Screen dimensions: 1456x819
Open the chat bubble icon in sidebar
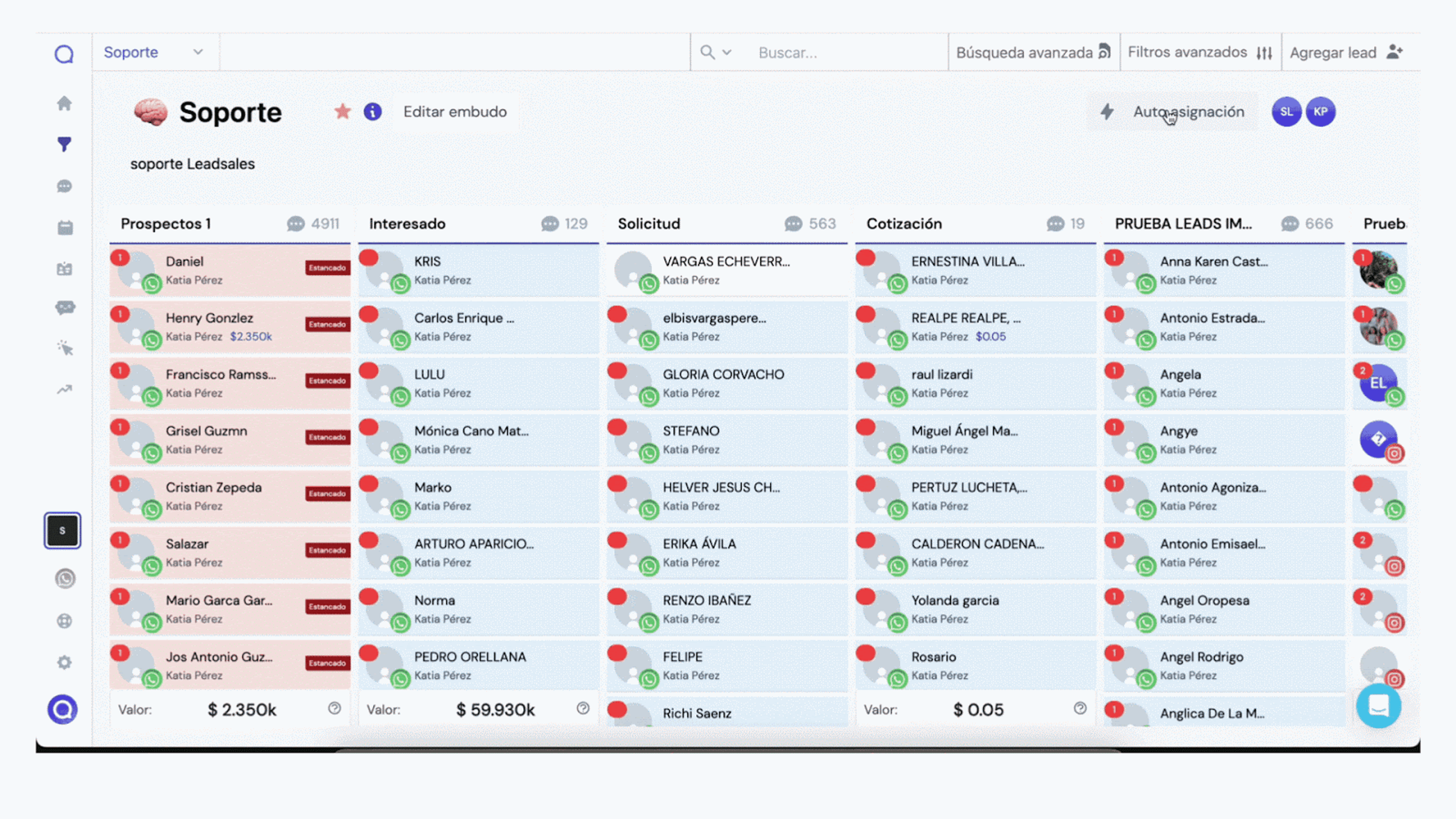pos(64,186)
